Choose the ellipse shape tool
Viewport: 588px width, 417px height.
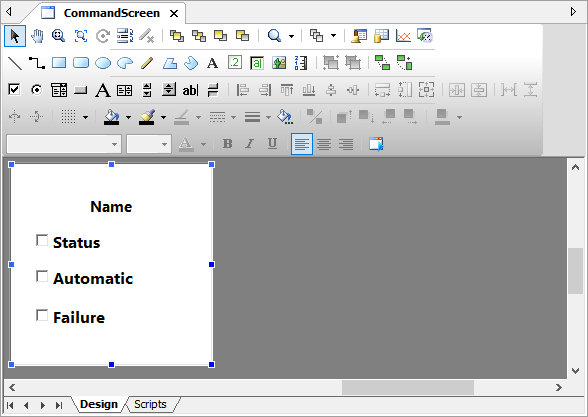click(x=103, y=63)
